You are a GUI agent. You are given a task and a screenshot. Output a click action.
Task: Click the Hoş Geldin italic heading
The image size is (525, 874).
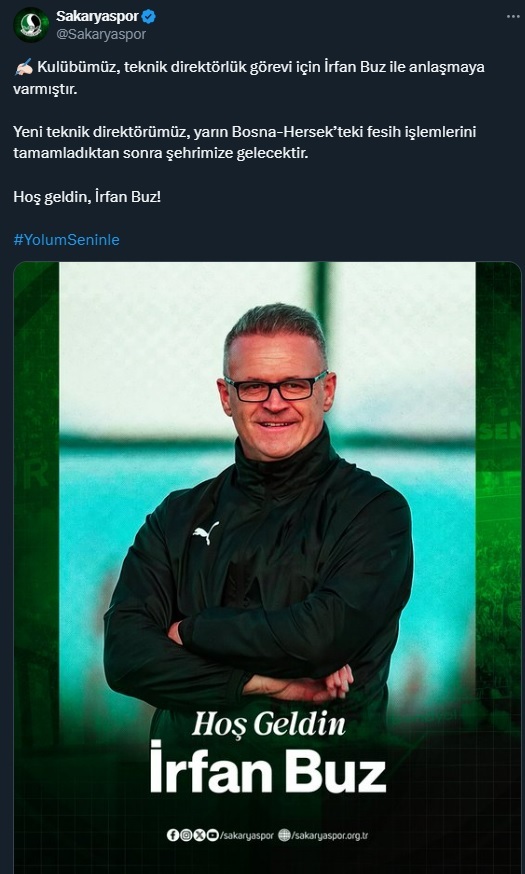pos(269,724)
